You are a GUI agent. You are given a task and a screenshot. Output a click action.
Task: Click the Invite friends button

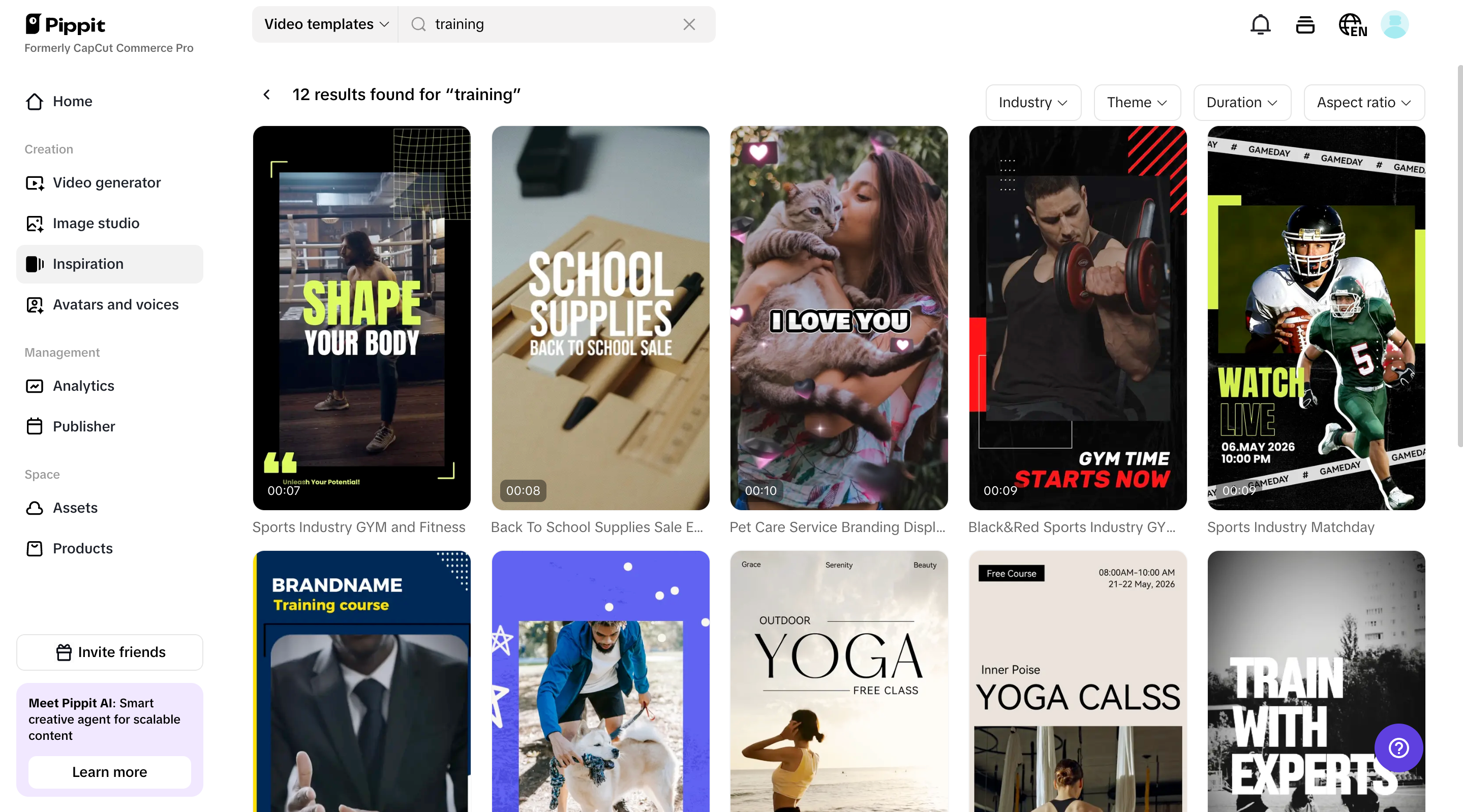coord(109,652)
